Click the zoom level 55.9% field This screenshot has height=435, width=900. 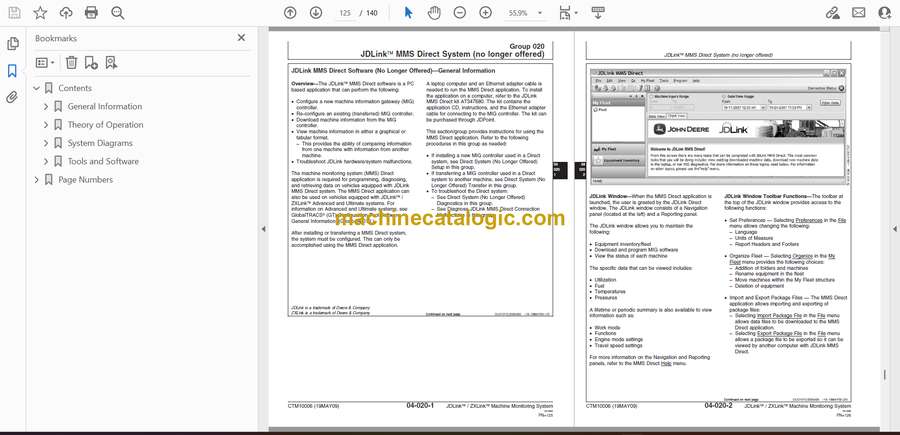[518, 13]
